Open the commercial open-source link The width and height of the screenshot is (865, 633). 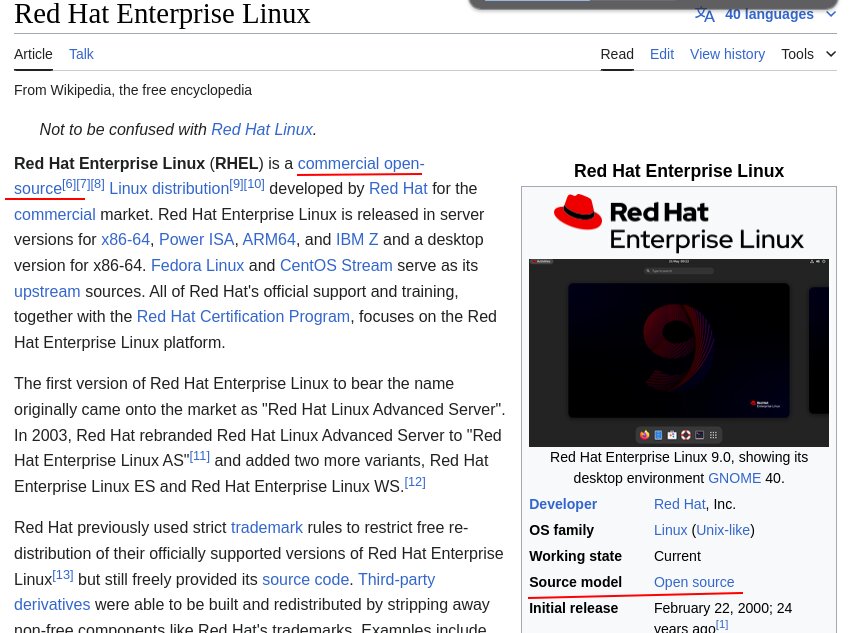point(361,163)
